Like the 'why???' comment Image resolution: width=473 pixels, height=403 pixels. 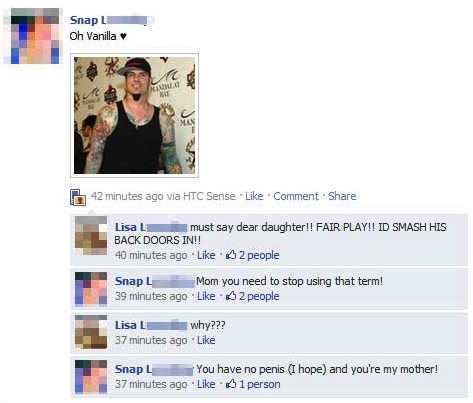pyautogui.click(x=206, y=340)
